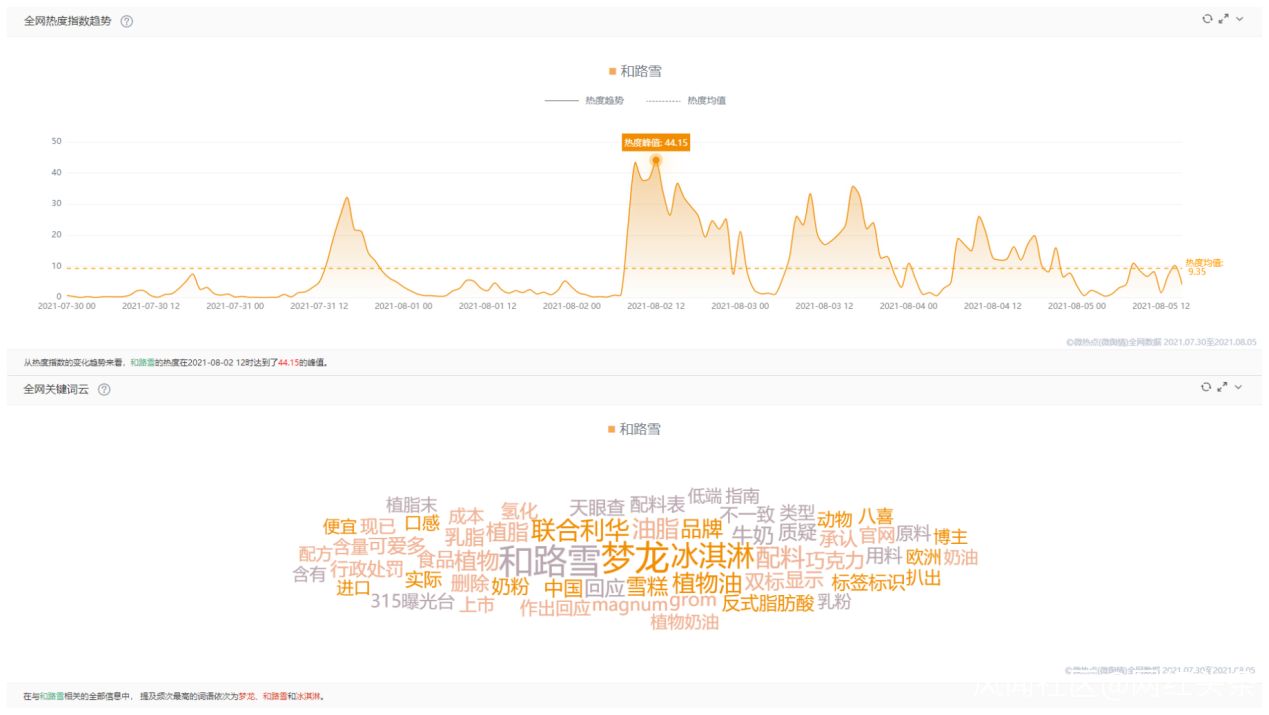Open chevron dropdown of 全网热度指数趋势 panel
1269x715 pixels.
coord(1240,19)
